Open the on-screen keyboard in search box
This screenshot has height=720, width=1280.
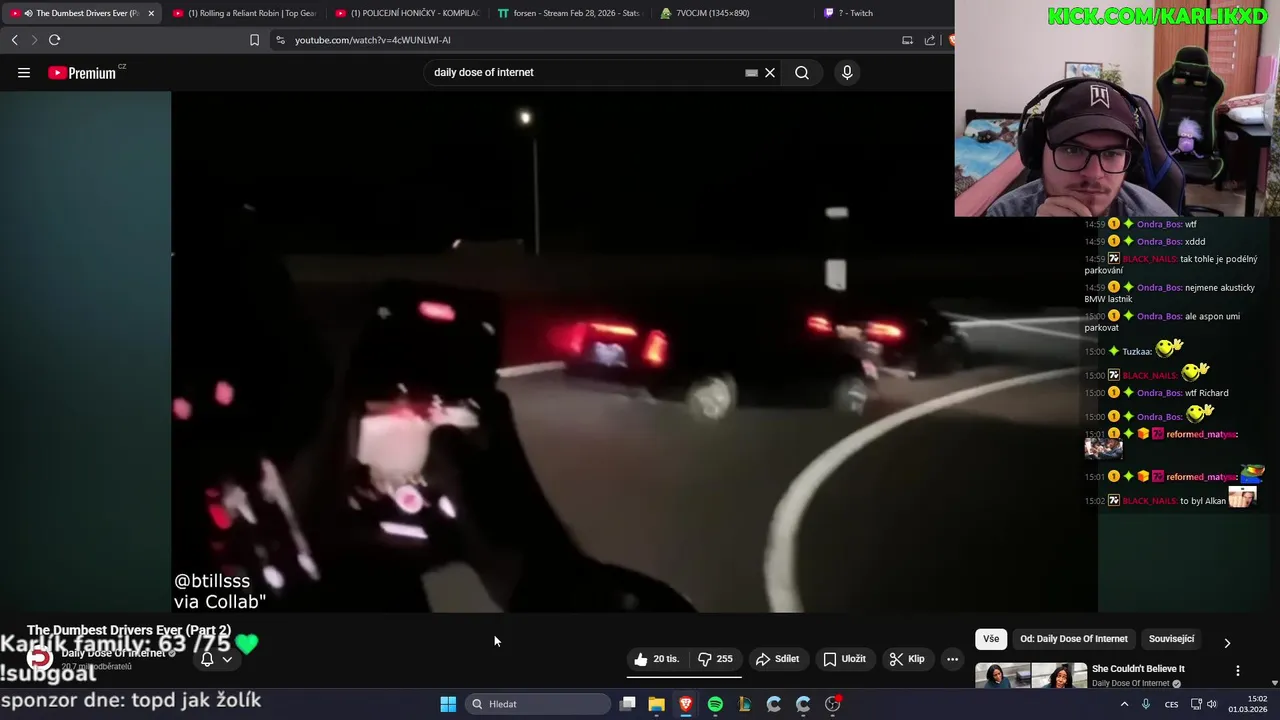coord(751,72)
